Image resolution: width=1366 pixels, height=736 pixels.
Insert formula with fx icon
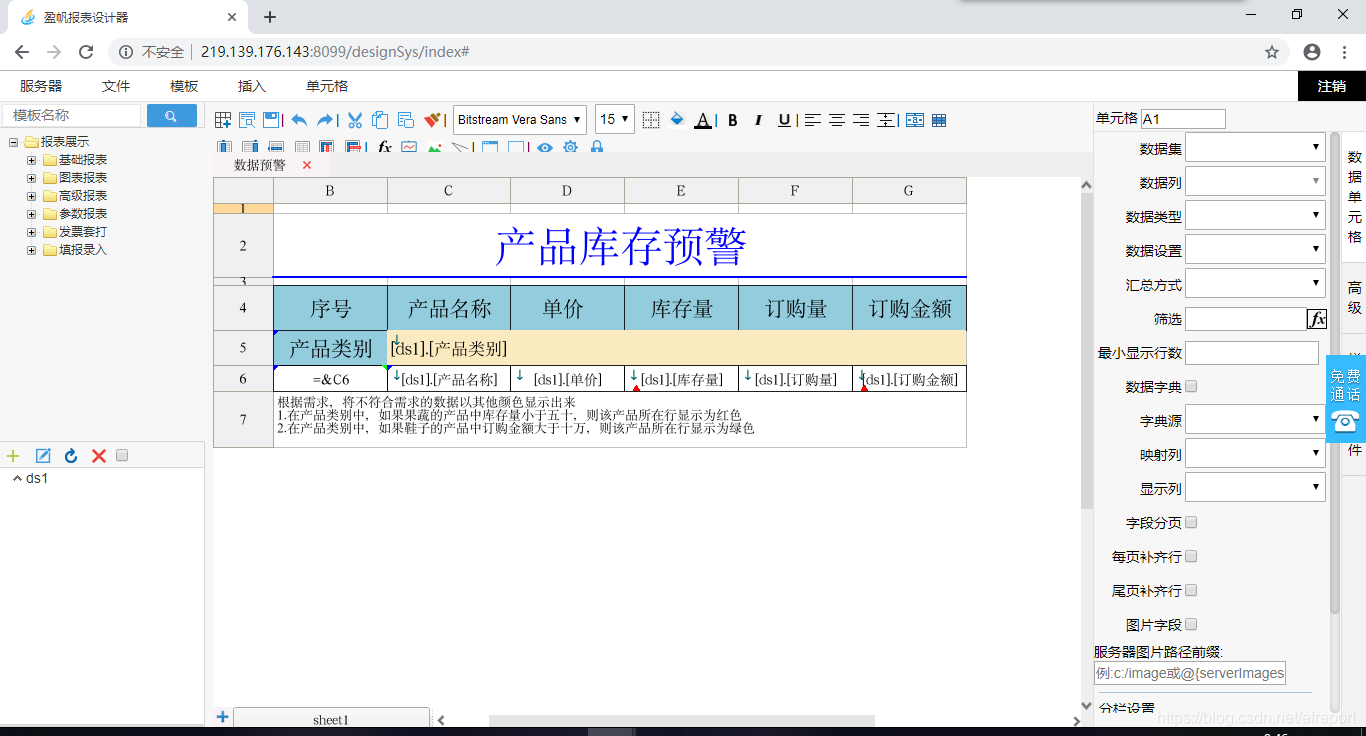click(x=384, y=147)
